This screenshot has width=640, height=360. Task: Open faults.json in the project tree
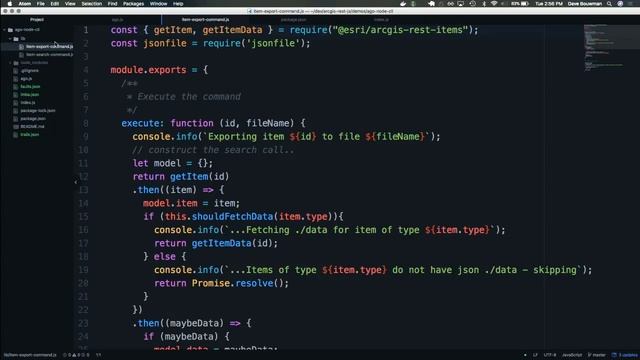point(31,87)
